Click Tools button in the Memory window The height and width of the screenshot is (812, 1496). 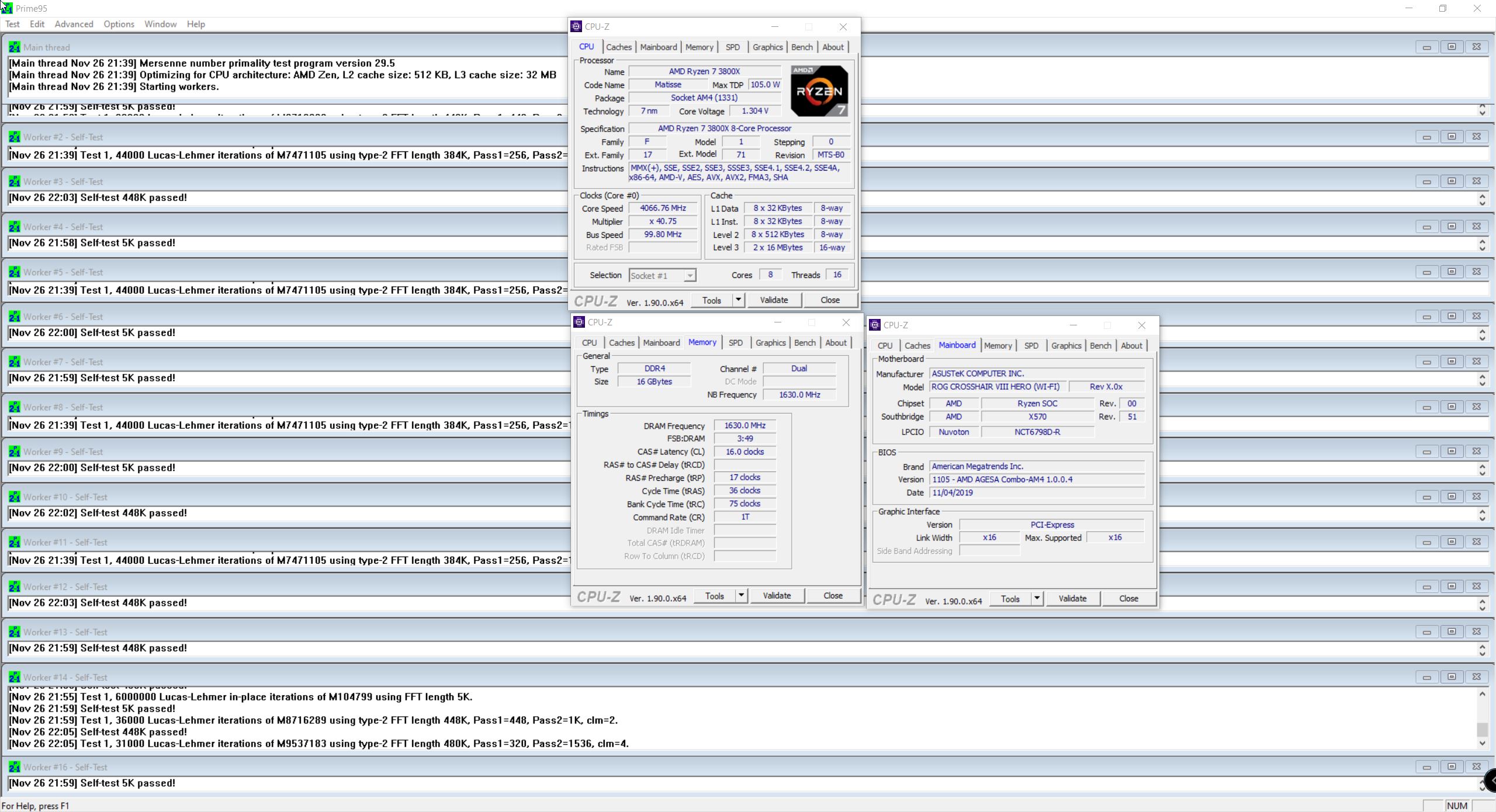714,595
